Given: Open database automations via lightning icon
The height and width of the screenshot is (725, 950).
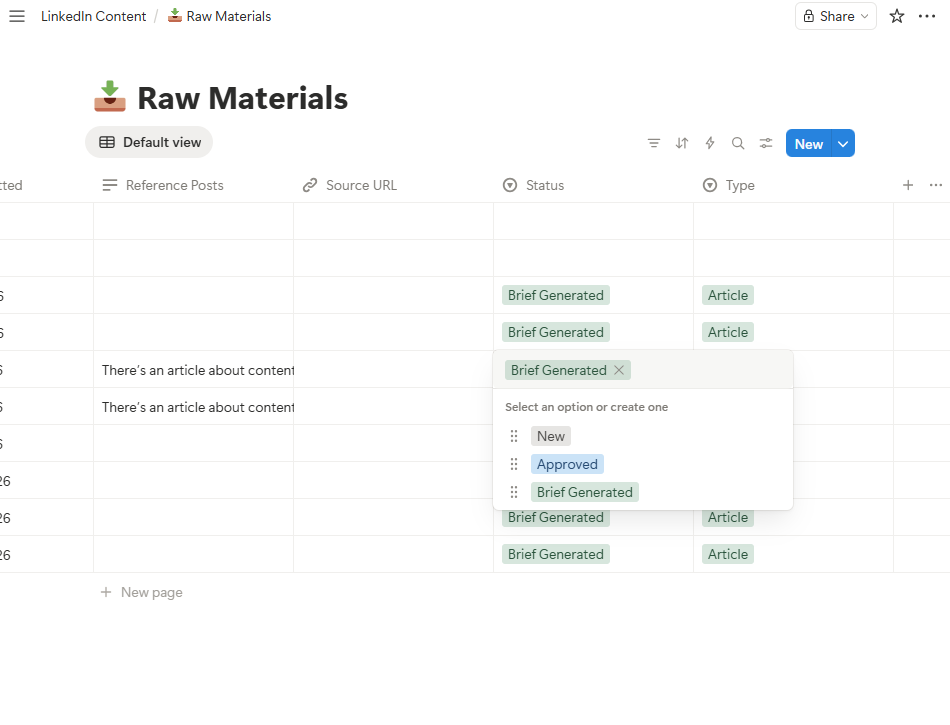Looking at the screenshot, I should (x=710, y=143).
